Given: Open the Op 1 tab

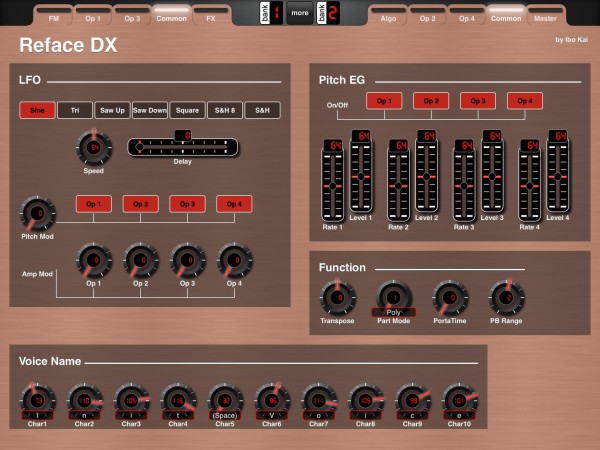Looking at the screenshot, I should click(x=93, y=16).
